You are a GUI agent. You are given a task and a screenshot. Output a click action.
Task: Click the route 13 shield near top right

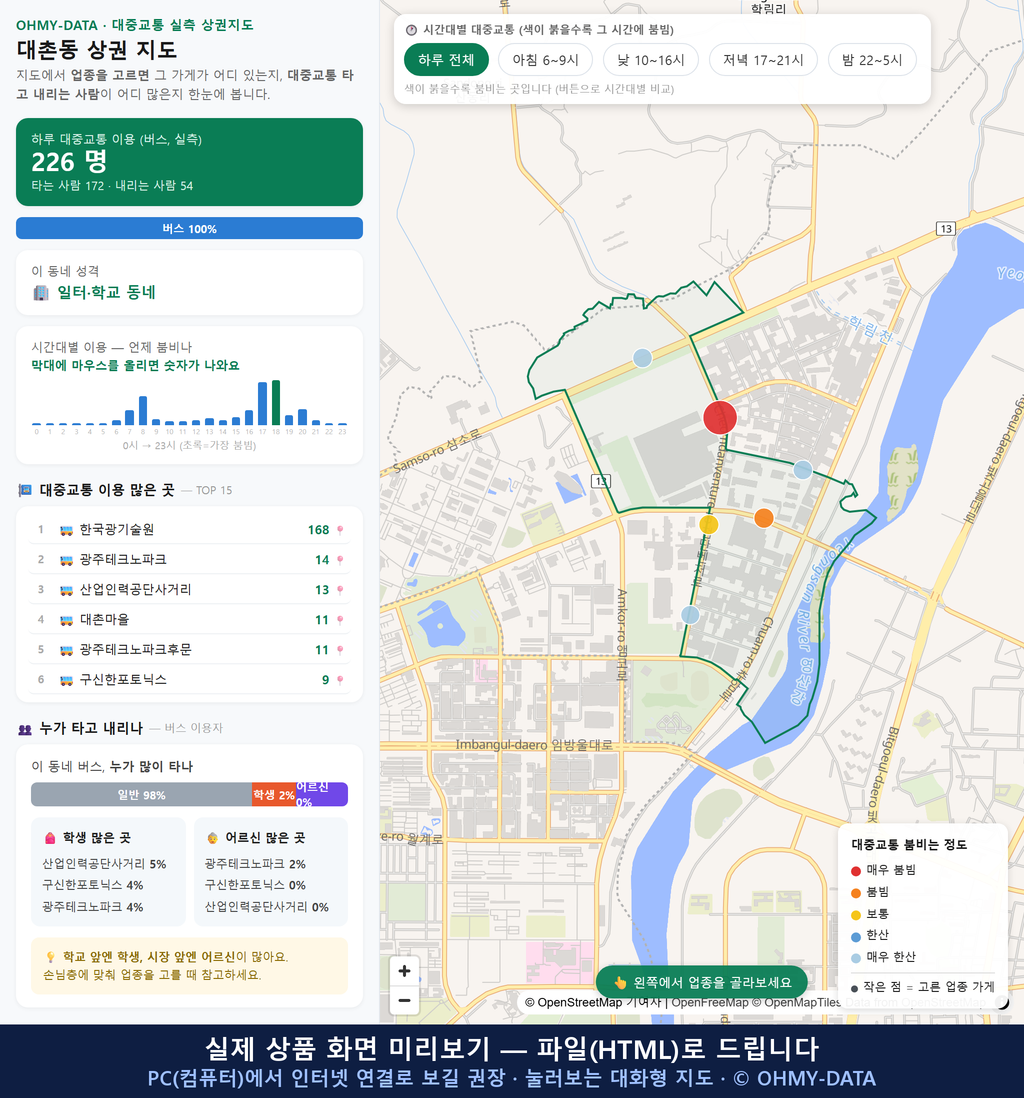pyautogui.click(x=946, y=228)
